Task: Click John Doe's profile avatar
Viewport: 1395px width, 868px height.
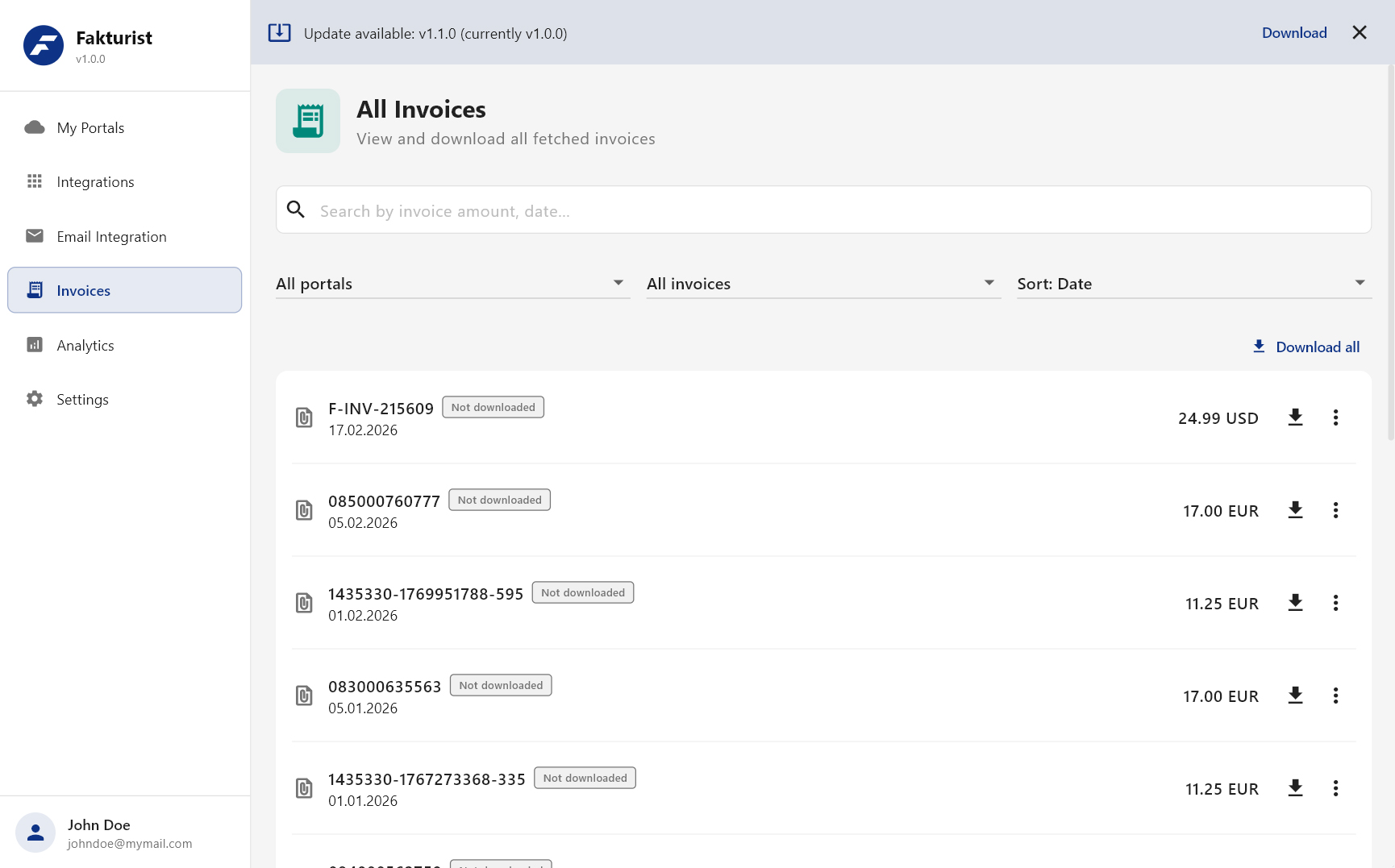Action: click(x=35, y=833)
